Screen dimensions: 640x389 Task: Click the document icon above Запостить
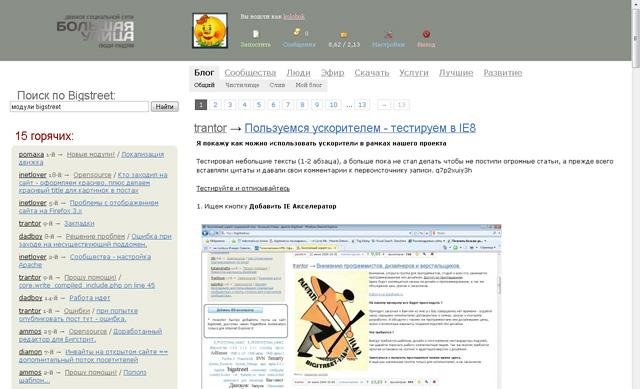(x=256, y=34)
